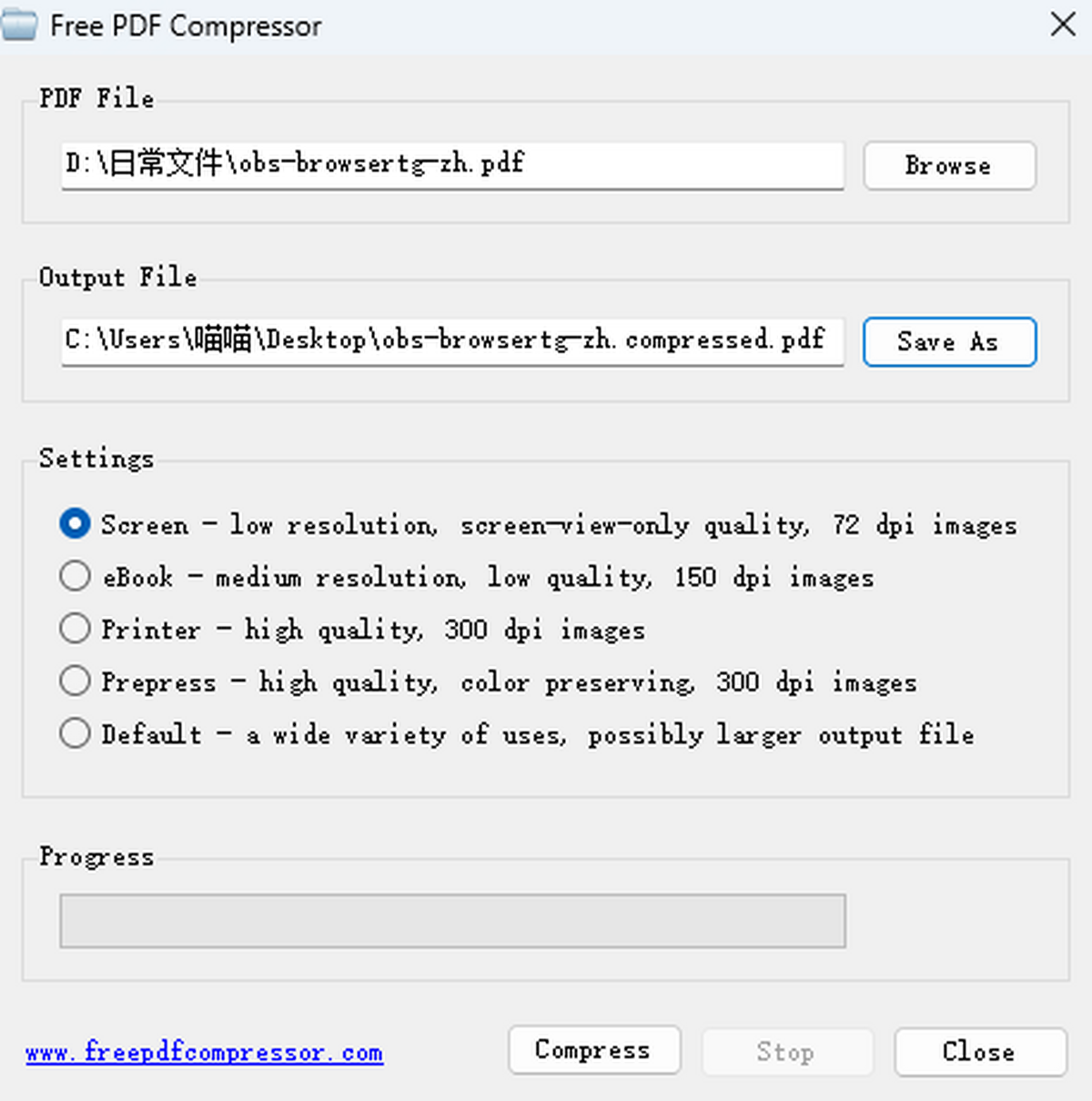Start compression with the Compress button

[x=594, y=1050]
